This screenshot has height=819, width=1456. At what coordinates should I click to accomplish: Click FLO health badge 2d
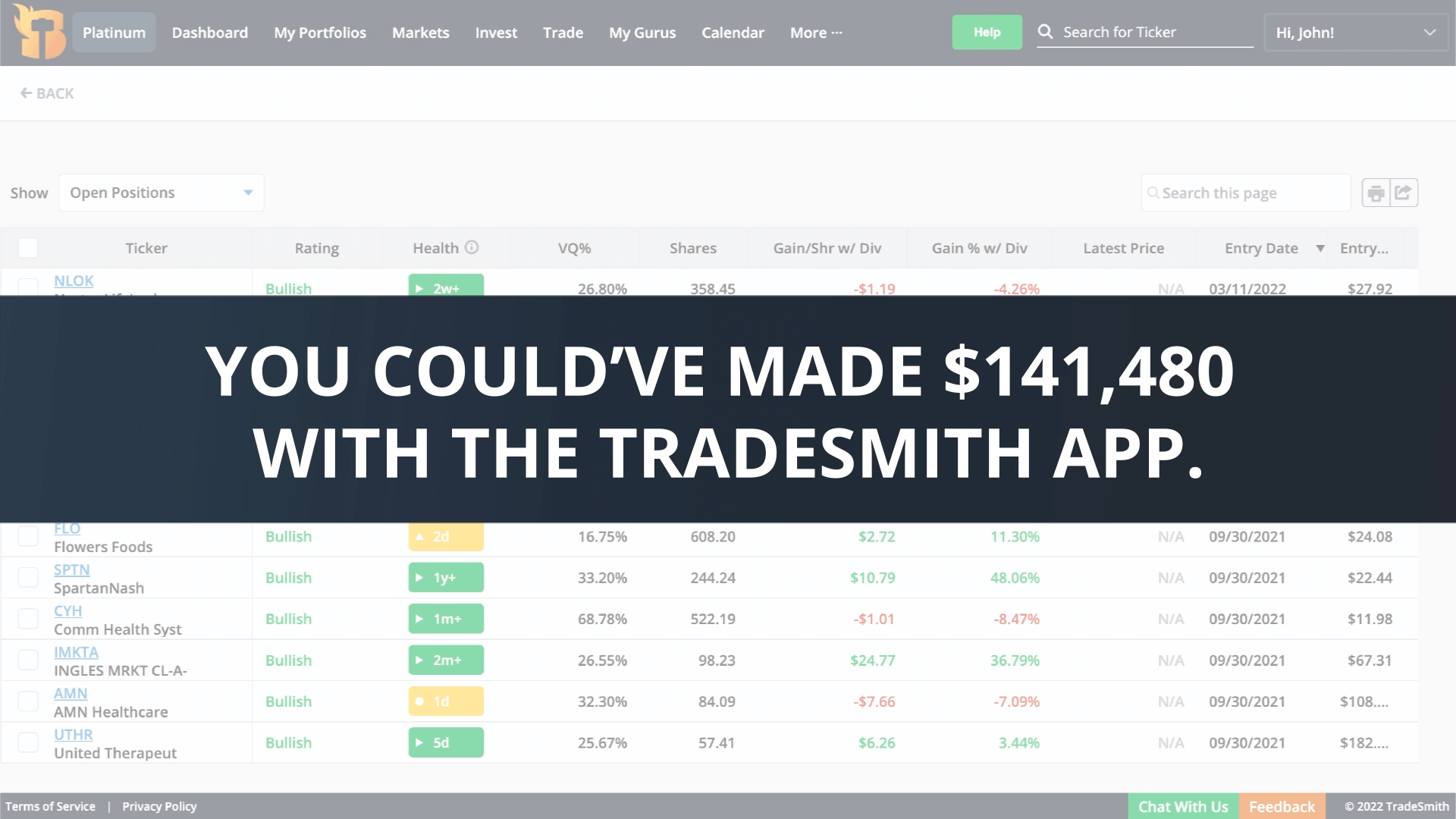click(x=446, y=536)
